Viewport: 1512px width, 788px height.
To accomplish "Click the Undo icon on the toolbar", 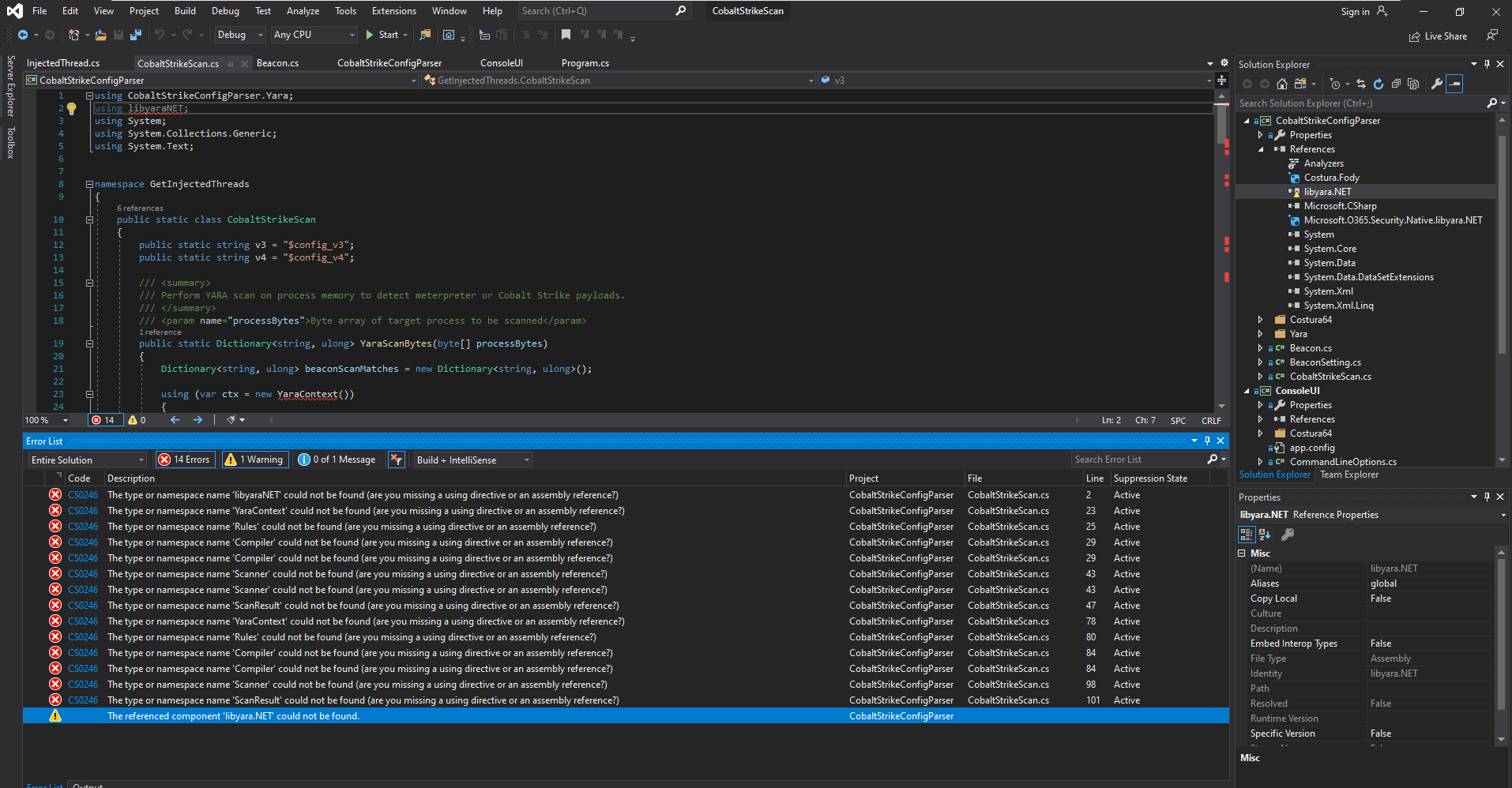I will pyautogui.click(x=160, y=35).
